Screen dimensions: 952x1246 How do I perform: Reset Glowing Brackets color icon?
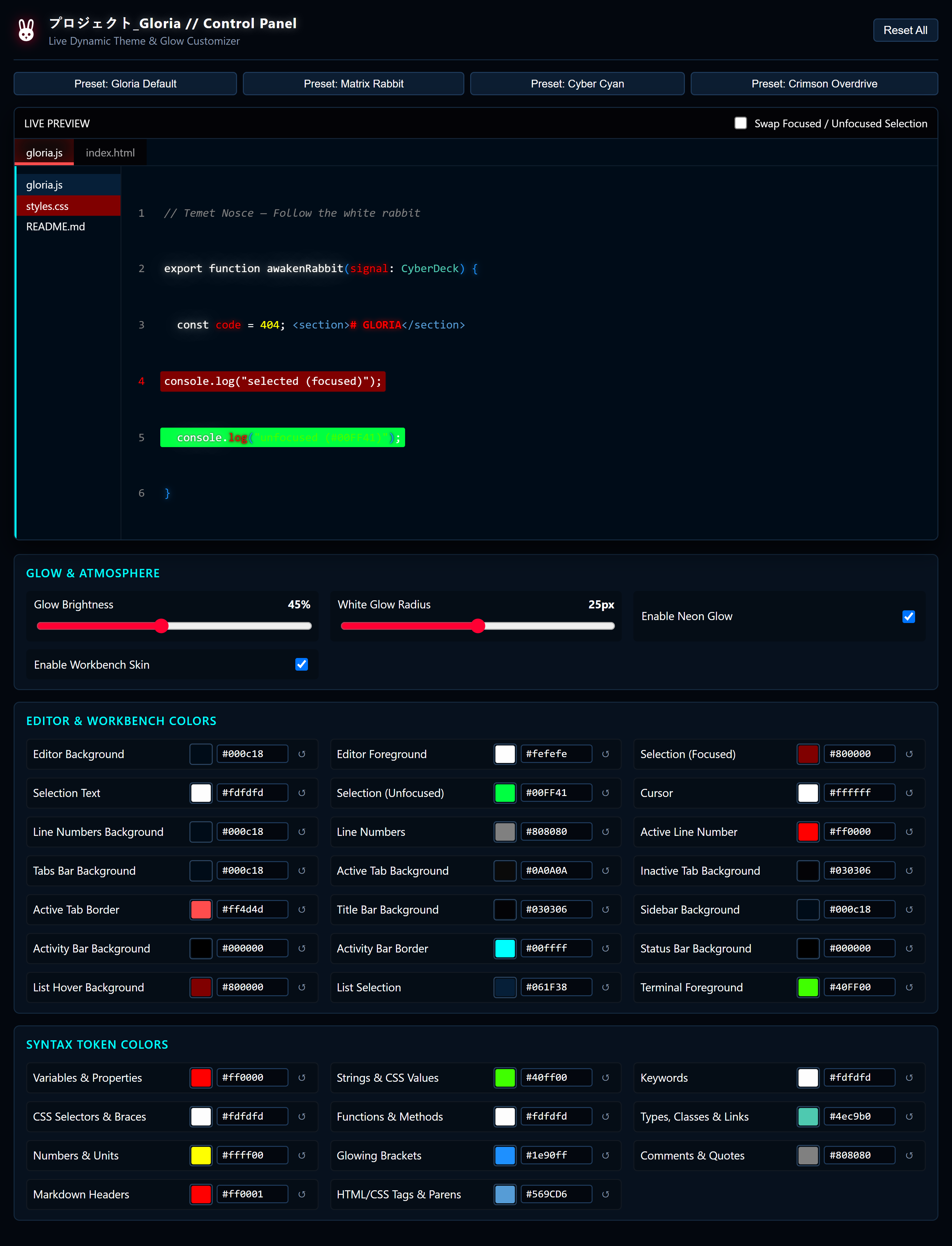[606, 1155]
